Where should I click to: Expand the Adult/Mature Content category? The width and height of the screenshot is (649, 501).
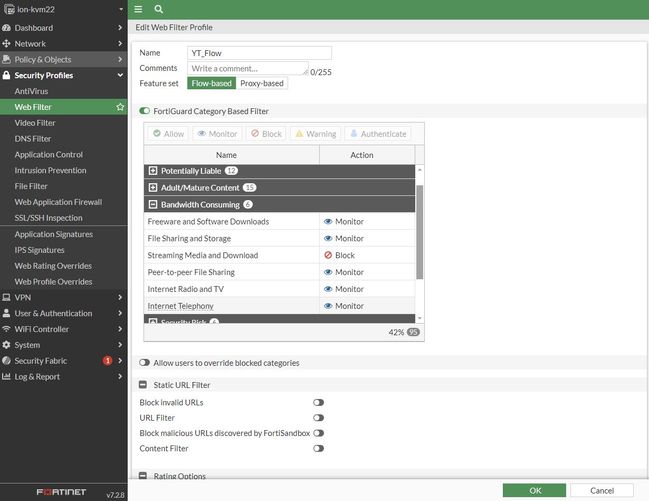(153, 188)
